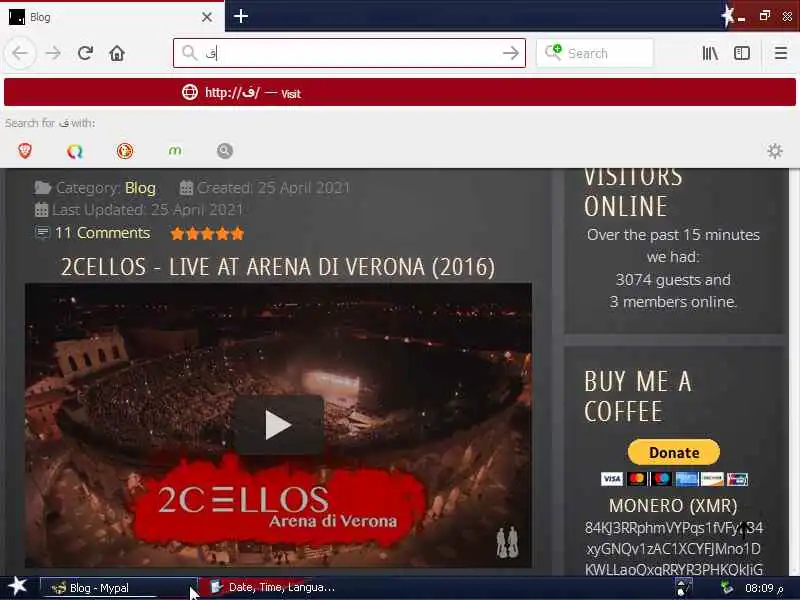
Task: Select the Monero wallet address text
Action: [673, 548]
